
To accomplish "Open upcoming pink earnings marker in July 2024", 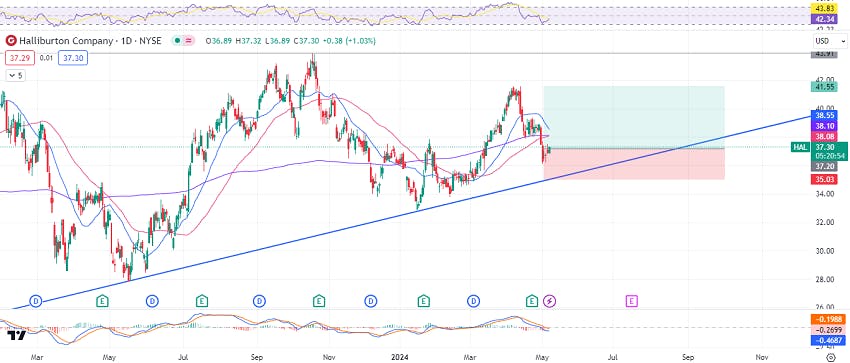I will coord(632,301).
